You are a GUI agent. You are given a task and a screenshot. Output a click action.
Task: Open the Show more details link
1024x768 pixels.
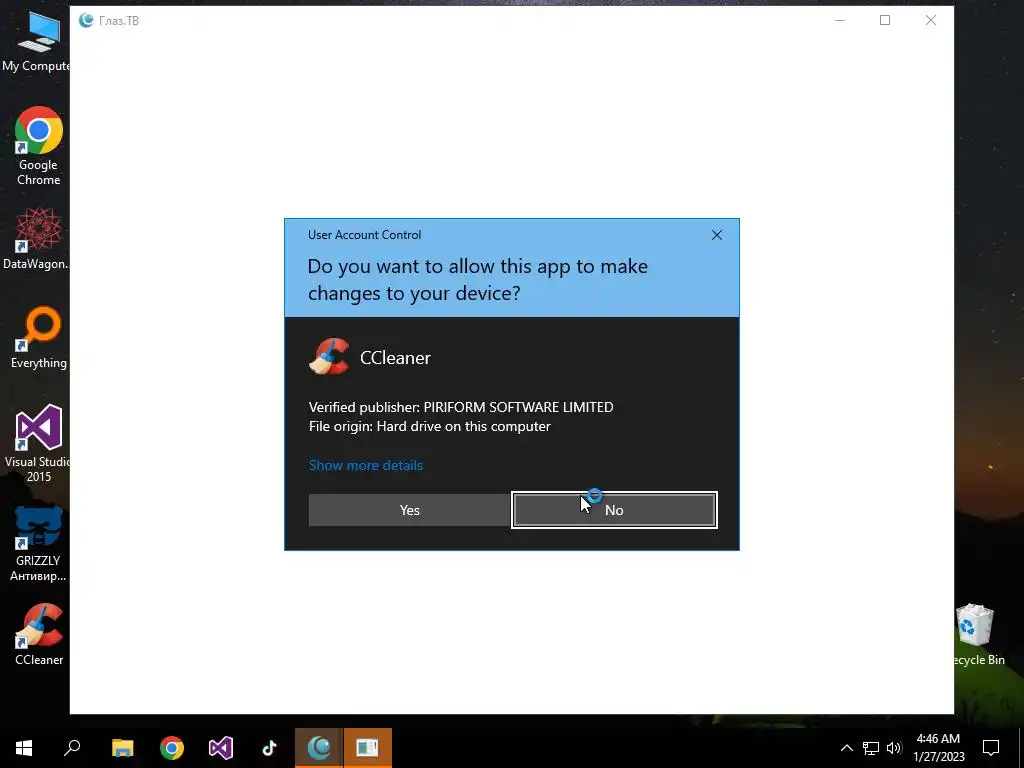pos(366,465)
